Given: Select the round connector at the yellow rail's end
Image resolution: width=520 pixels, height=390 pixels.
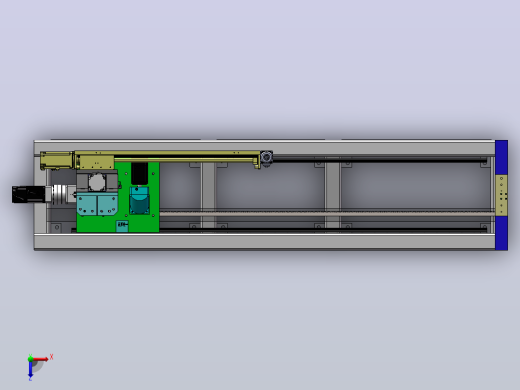Looking at the screenshot, I should click(x=267, y=157).
